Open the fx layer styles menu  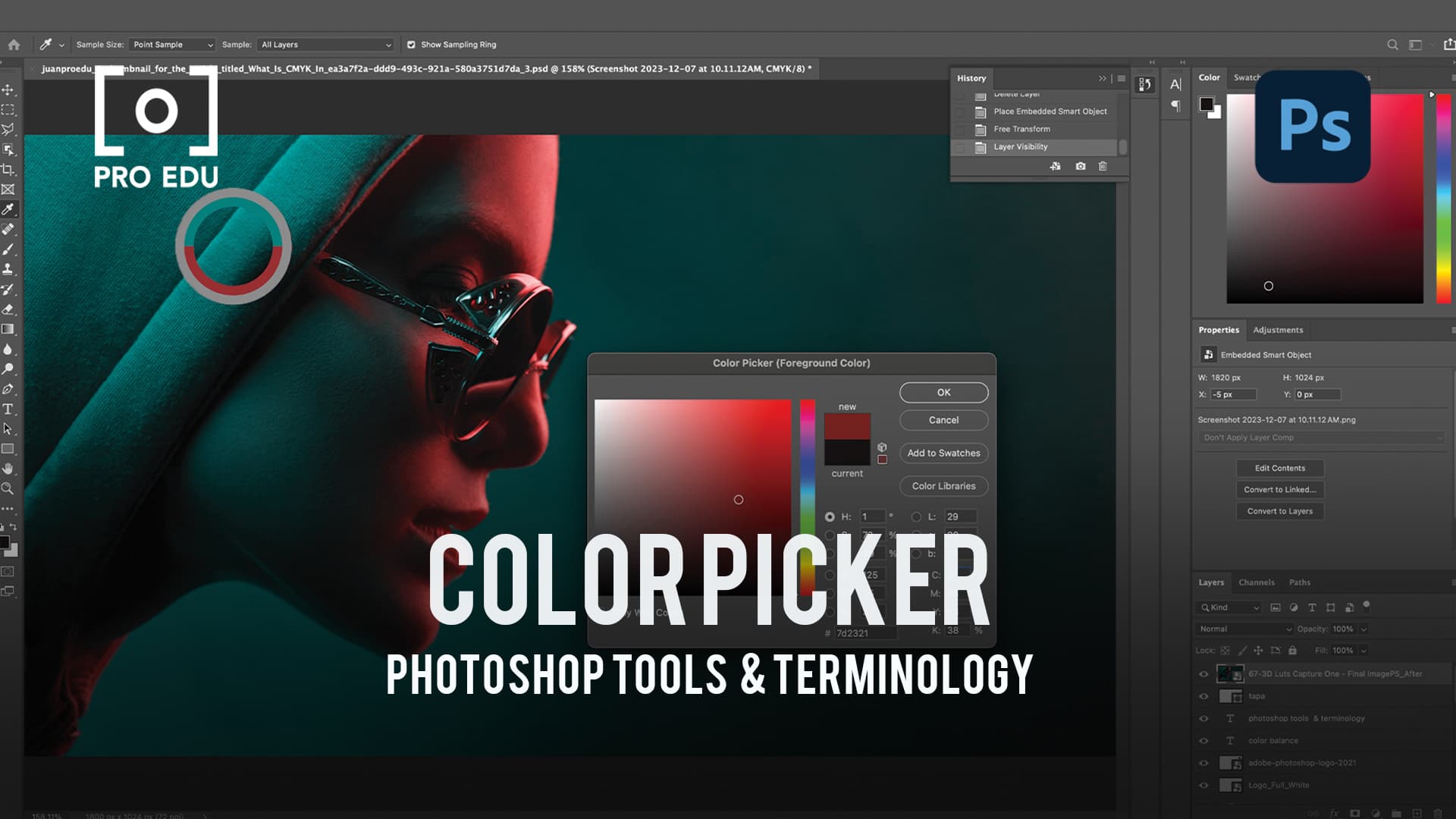coord(1335,814)
